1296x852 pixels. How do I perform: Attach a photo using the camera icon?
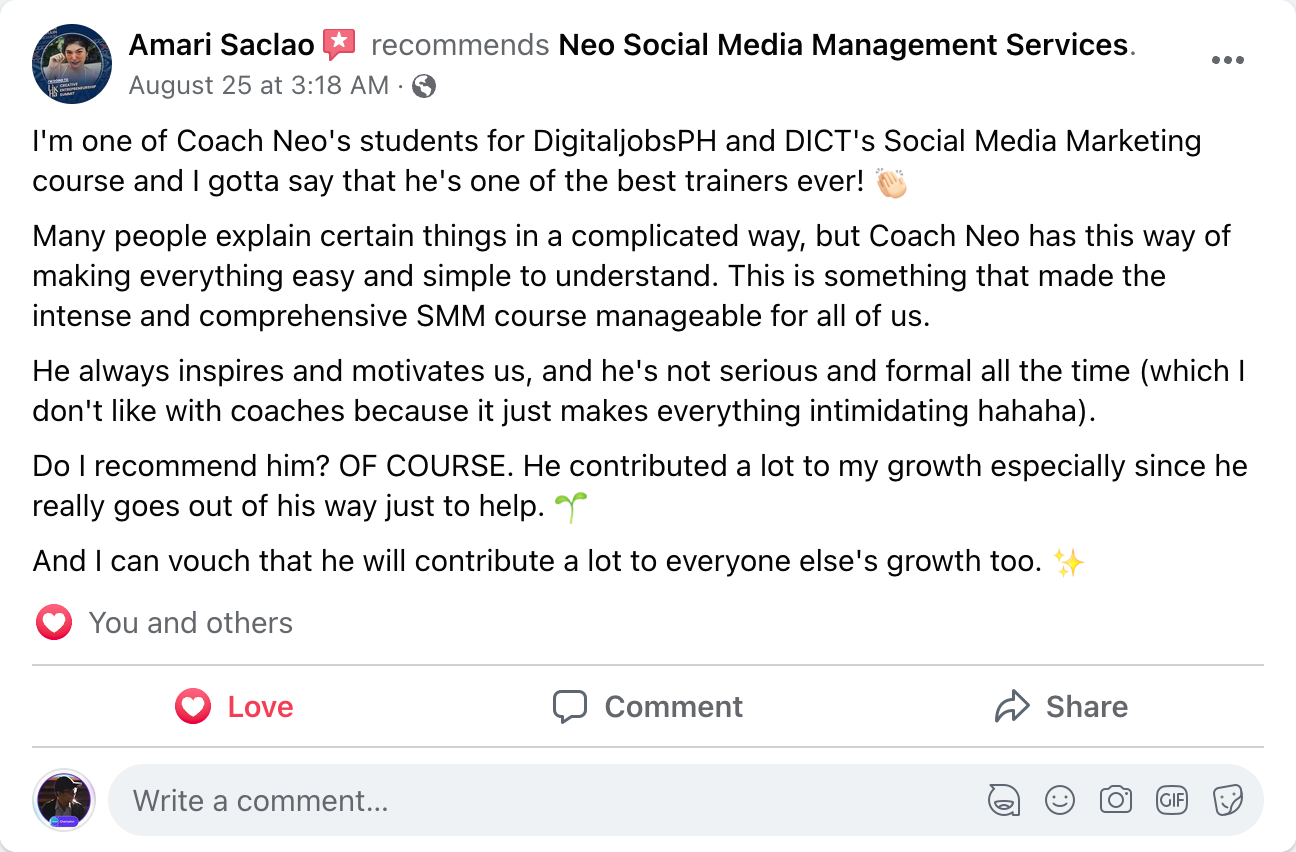click(x=1115, y=800)
